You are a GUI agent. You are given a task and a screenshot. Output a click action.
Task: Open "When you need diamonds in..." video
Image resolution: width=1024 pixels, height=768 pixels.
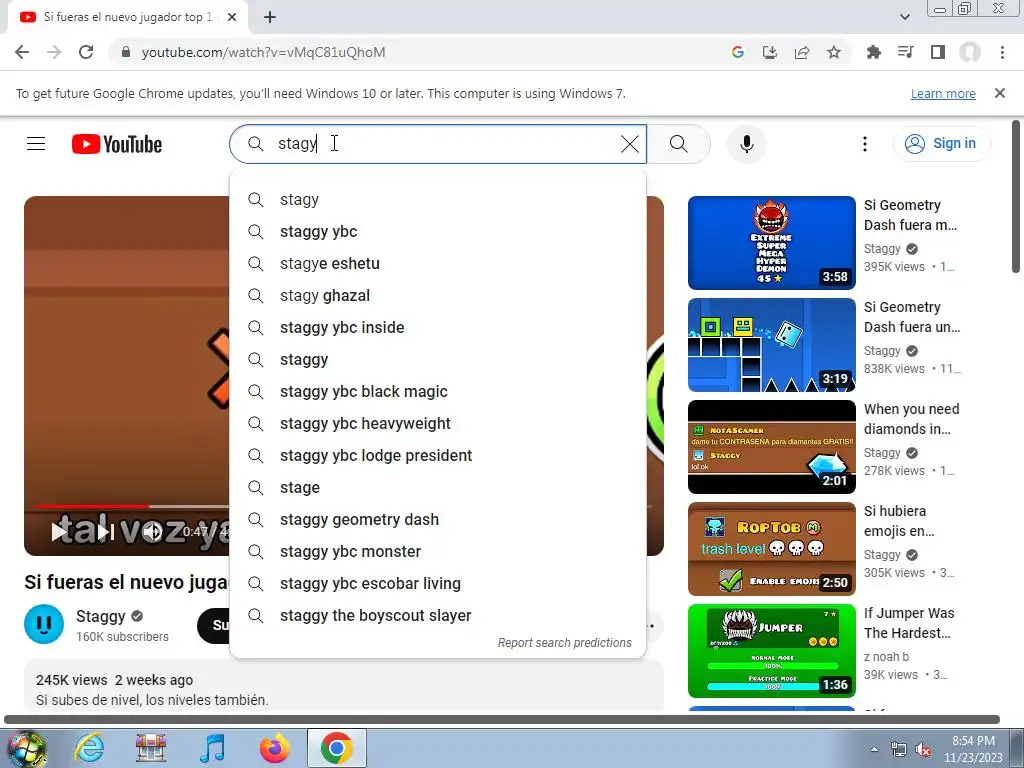coord(912,419)
